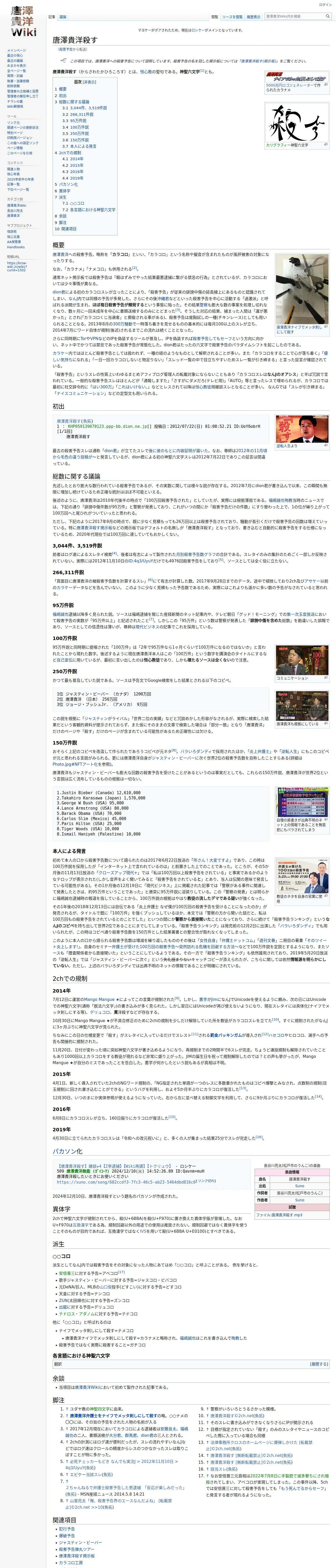Viewport: 336px width, 1568px height.
Task: Jump to 4 2chでの規制 in contents
Action: click(x=68, y=153)
